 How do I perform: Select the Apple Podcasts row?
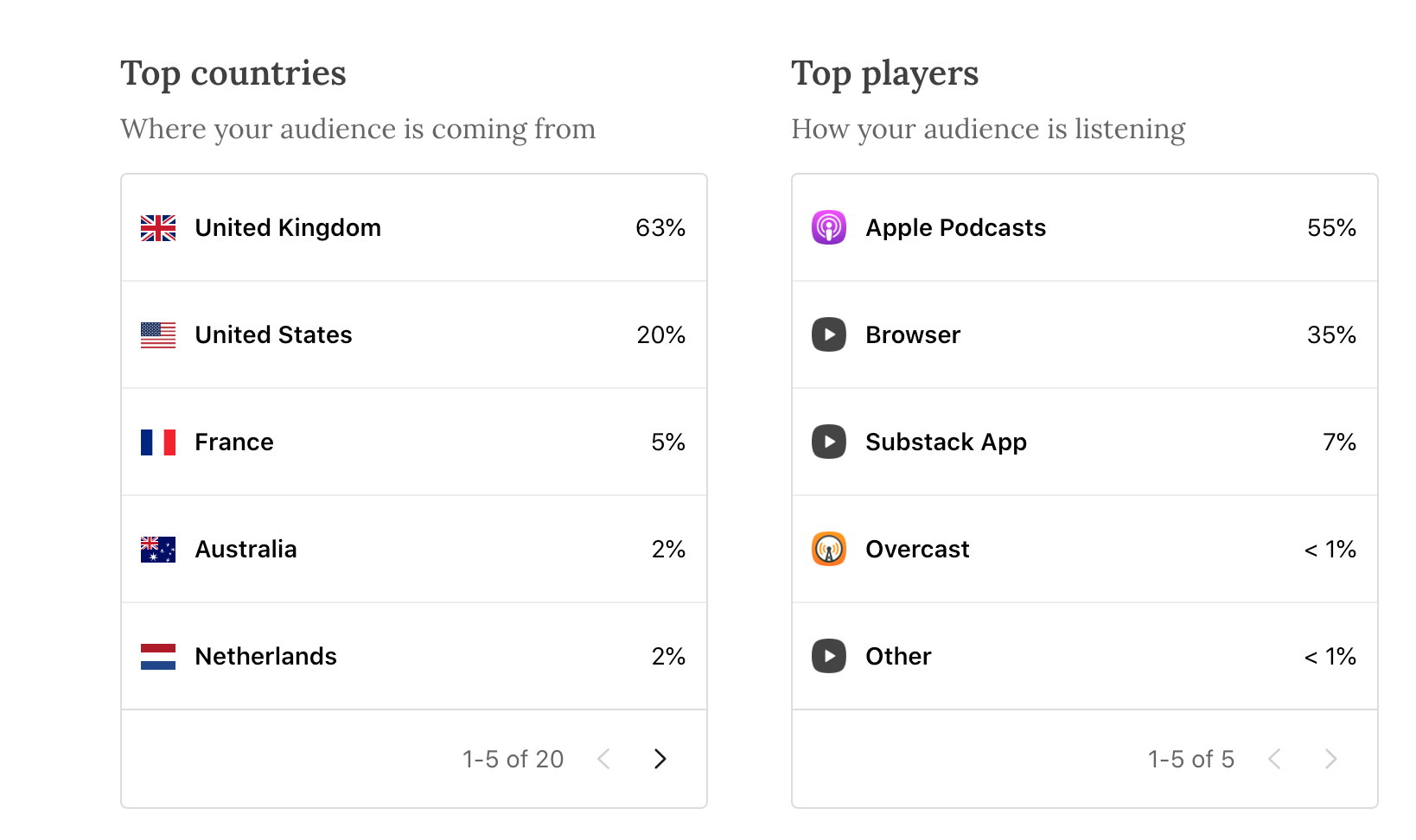click(1084, 227)
